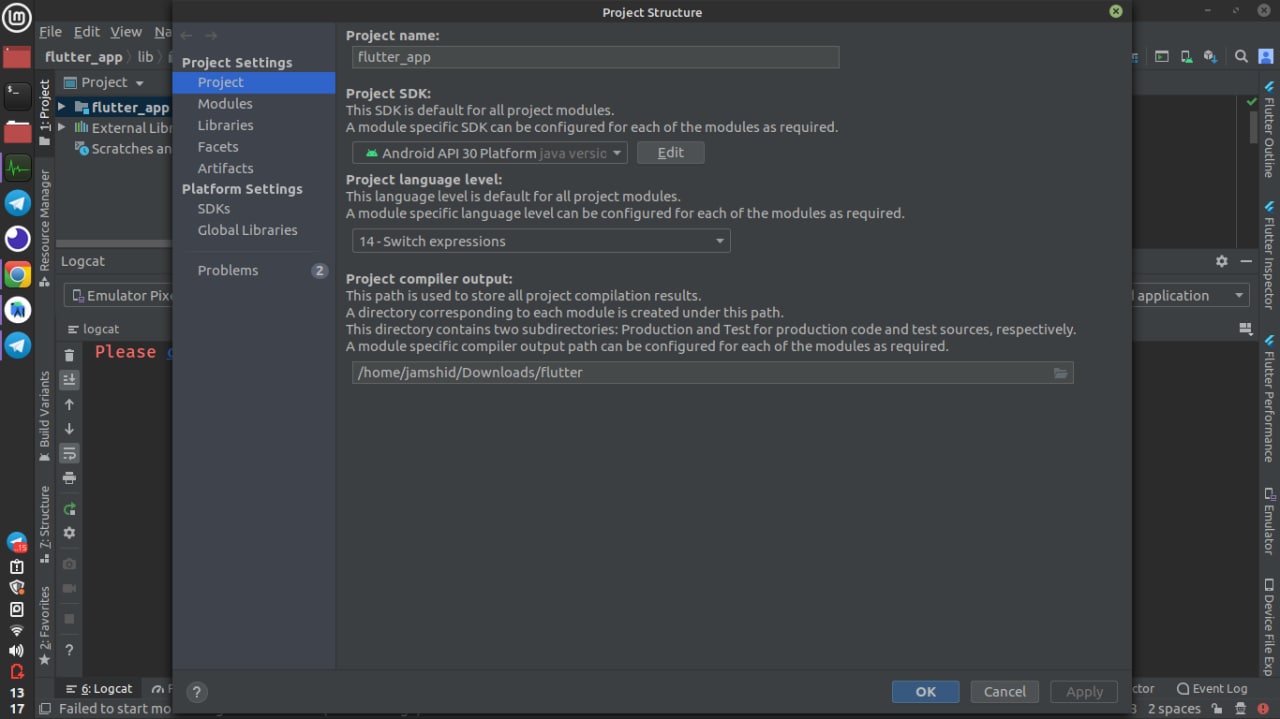Clear logcat with the trash icon
The height and width of the screenshot is (719, 1280).
[69, 355]
